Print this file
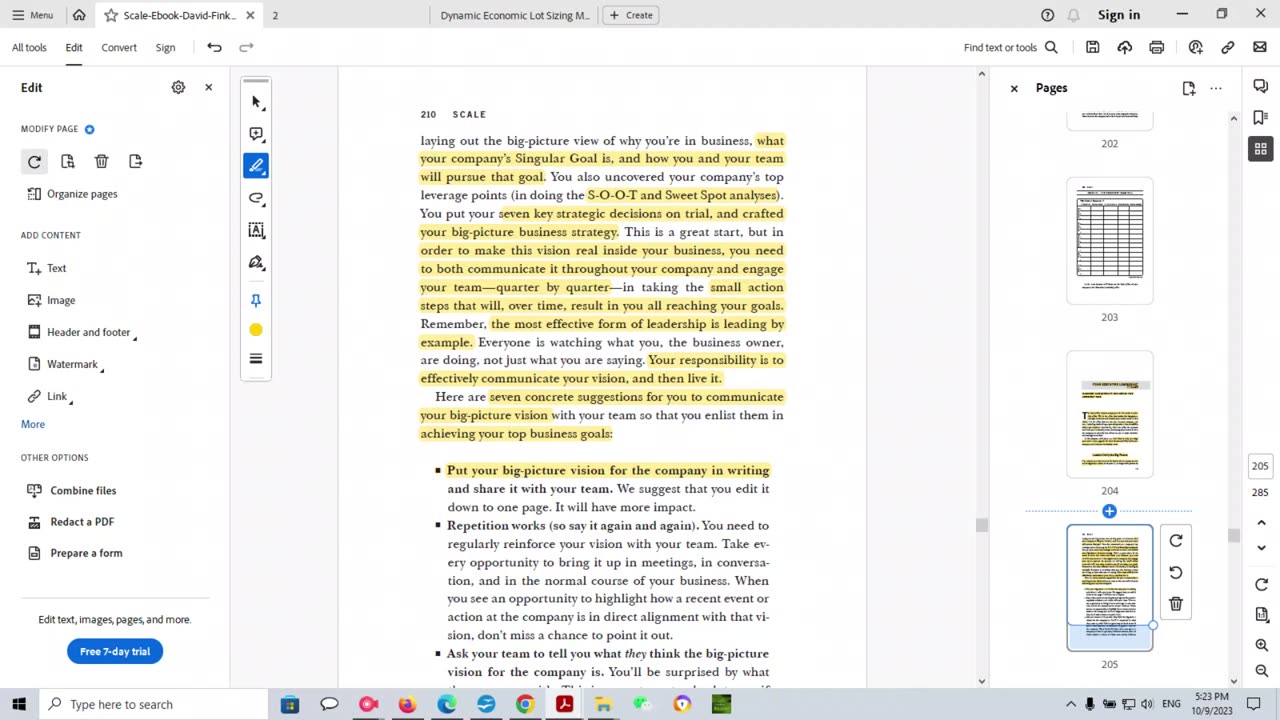1280x720 pixels. (1157, 47)
